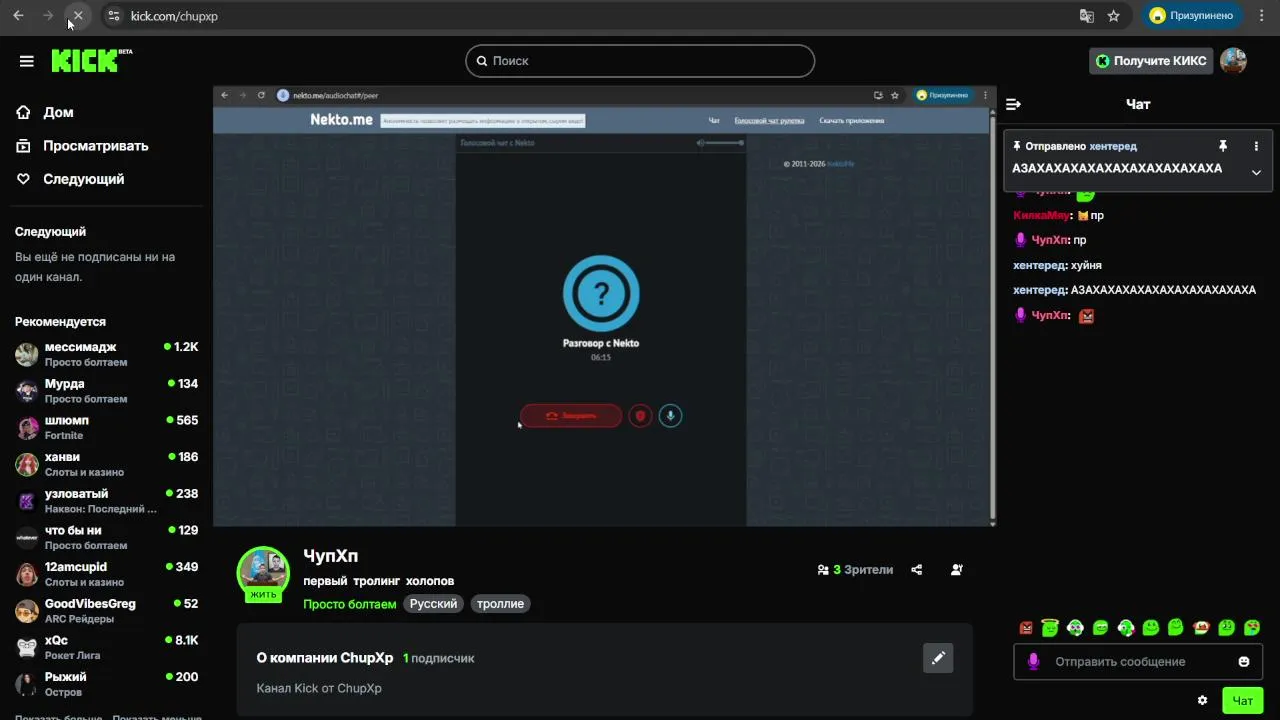1280x720 pixels.
Task: Click the chat message хентеред: хуйня
Action: (x=1057, y=265)
